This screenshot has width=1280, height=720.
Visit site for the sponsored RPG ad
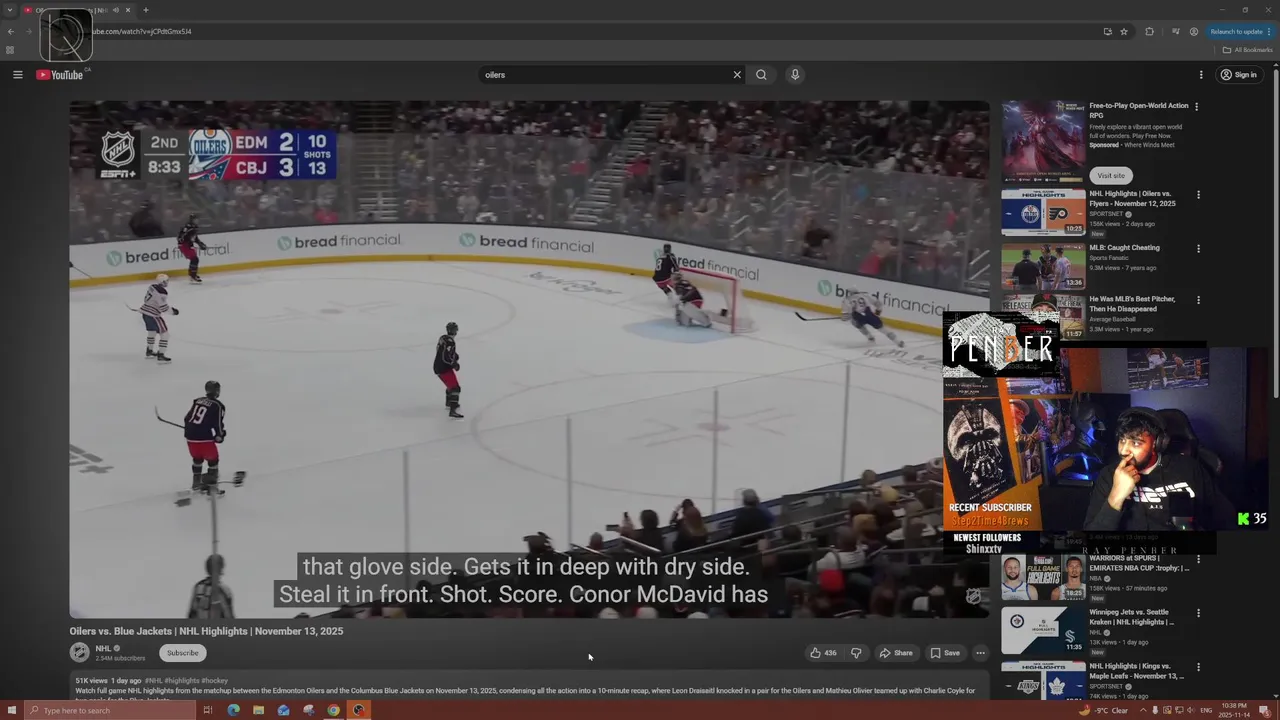pyautogui.click(x=1111, y=175)
